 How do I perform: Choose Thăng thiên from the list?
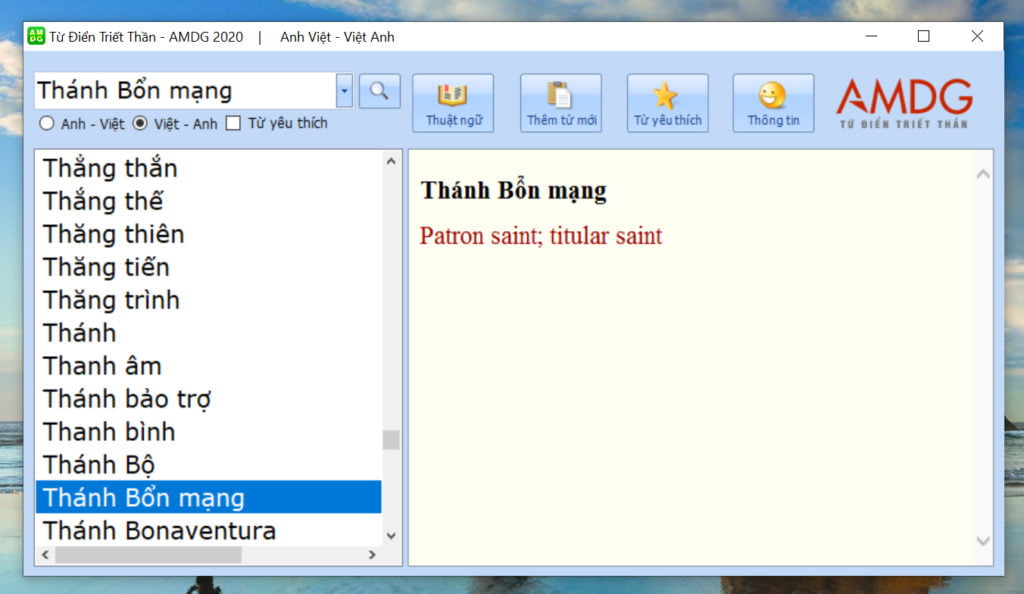click(x=113, y=234)
